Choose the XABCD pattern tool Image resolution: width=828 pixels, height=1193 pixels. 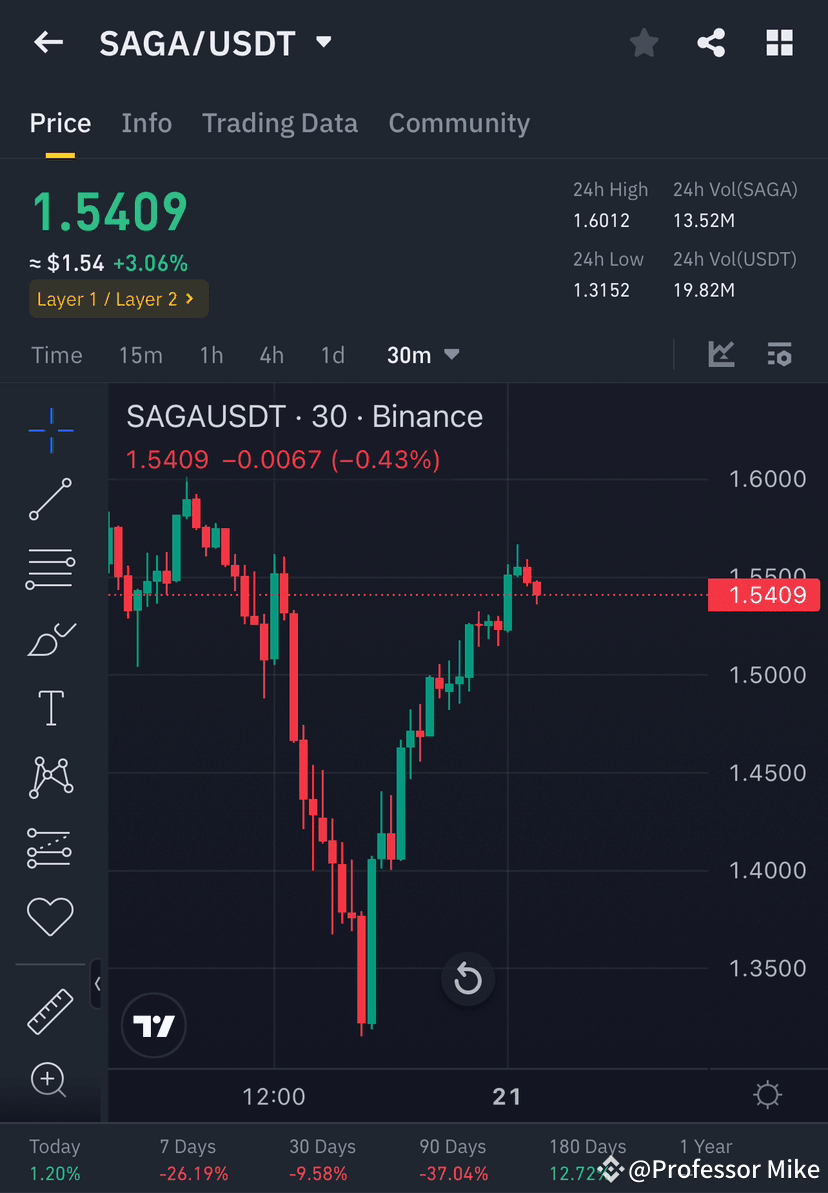[x=50, y=777]
